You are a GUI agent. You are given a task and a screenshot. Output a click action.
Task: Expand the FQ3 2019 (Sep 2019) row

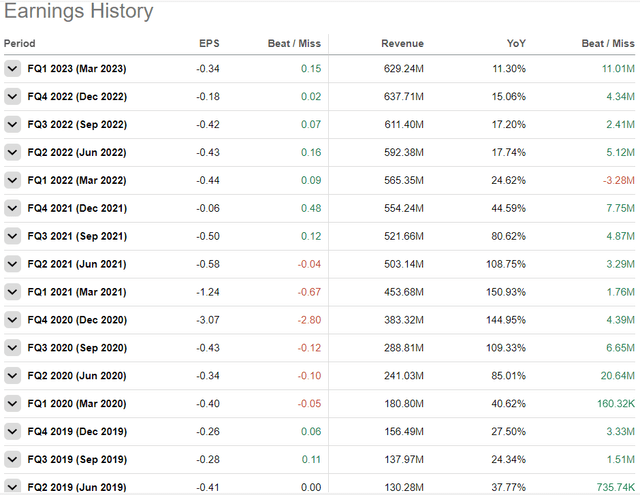(12, 461)
